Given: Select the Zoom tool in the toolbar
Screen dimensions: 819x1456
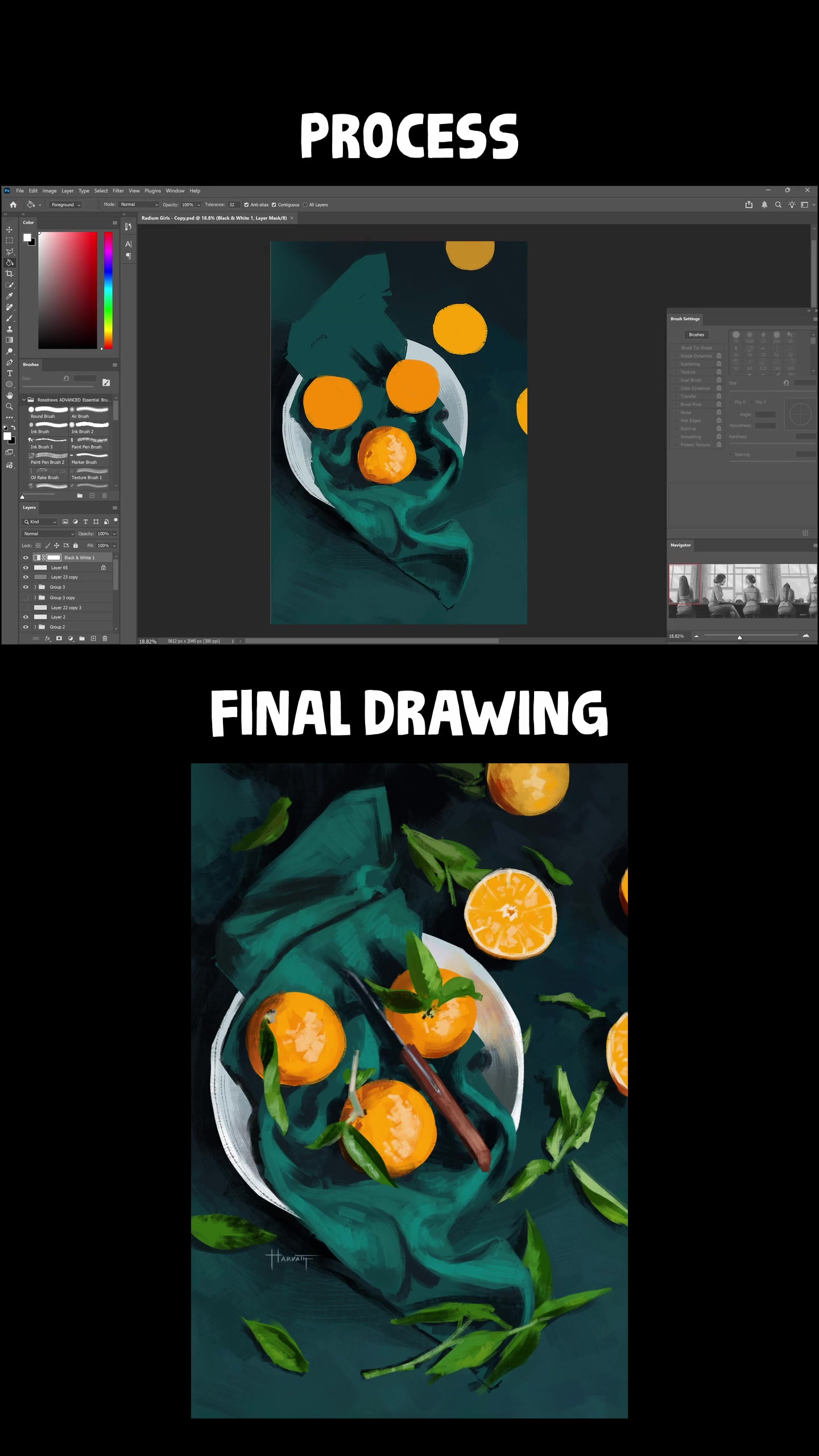Looking at the screenshot, I should tap(9, 407).
